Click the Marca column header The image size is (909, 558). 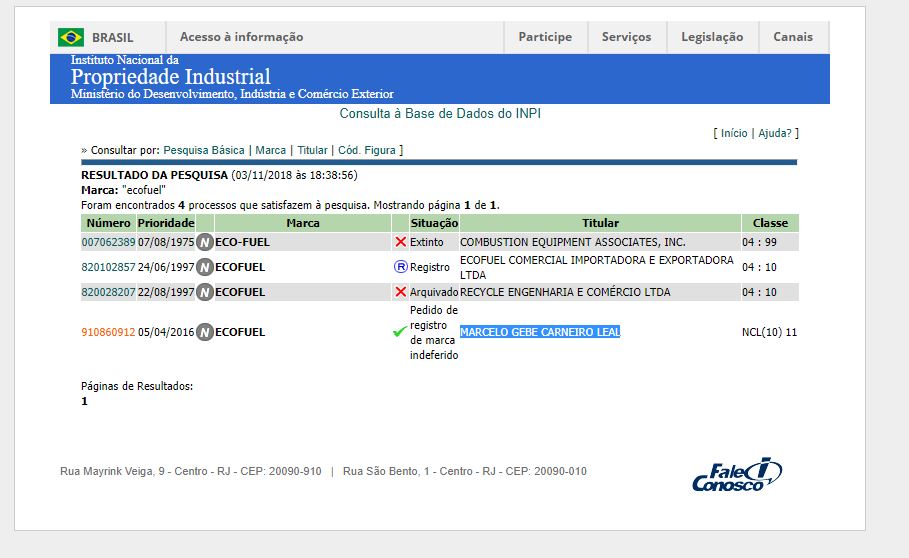pos(303,223)
